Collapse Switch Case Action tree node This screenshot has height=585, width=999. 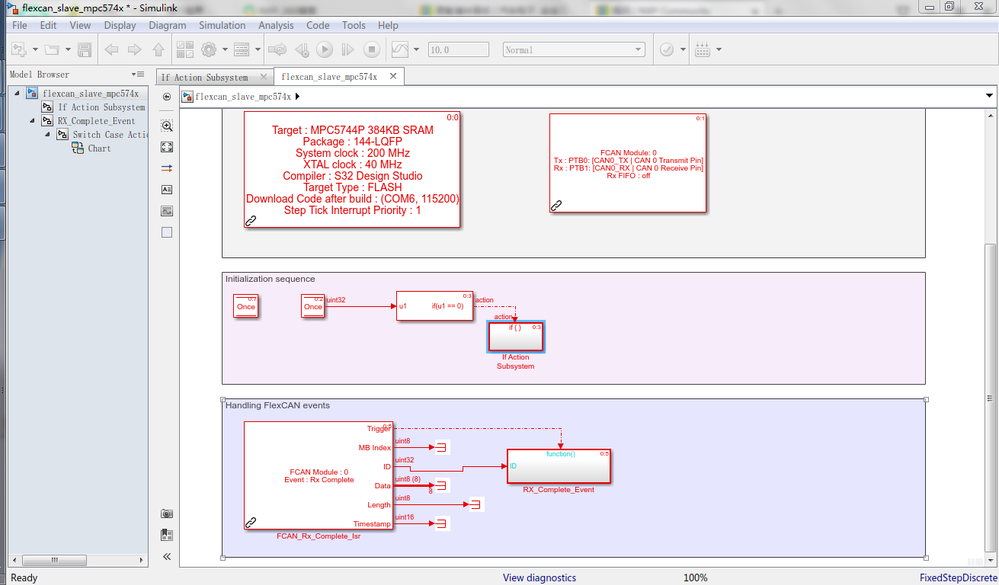[48, 134]
